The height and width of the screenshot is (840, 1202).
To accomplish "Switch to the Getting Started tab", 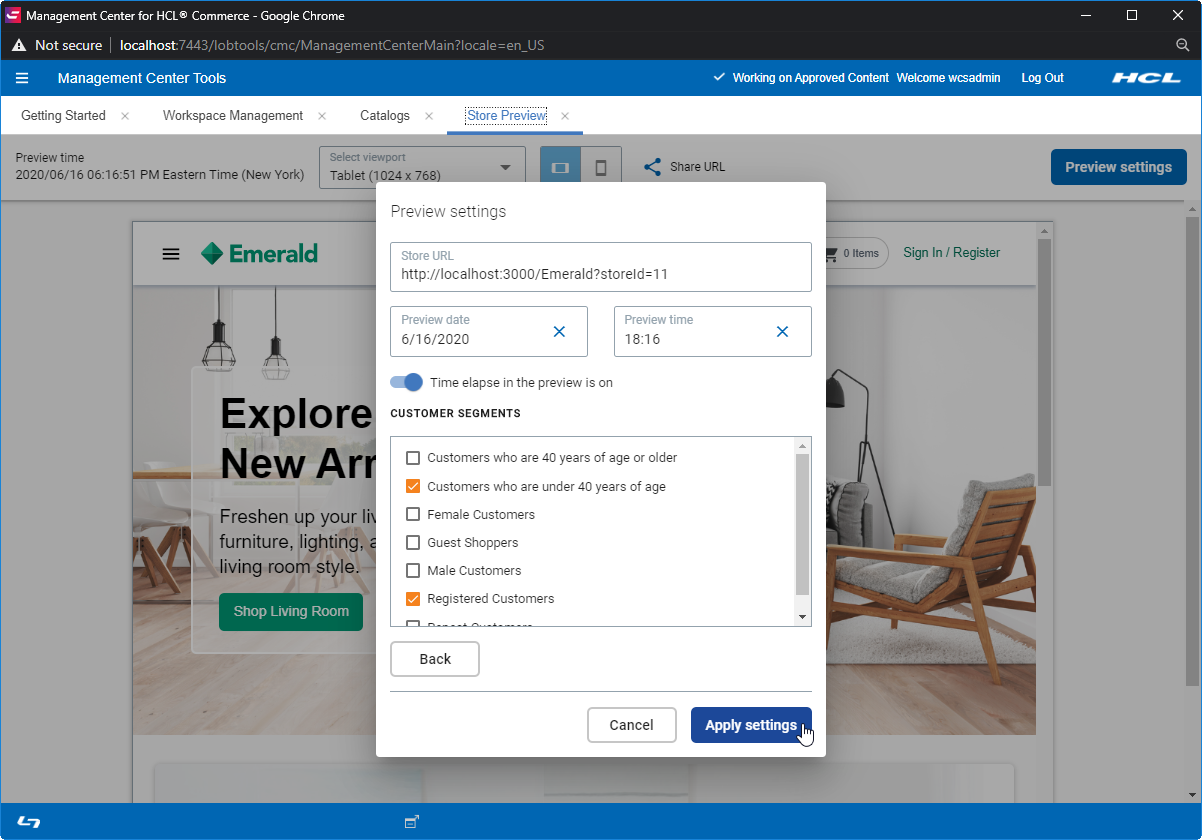I will [63, 116].
